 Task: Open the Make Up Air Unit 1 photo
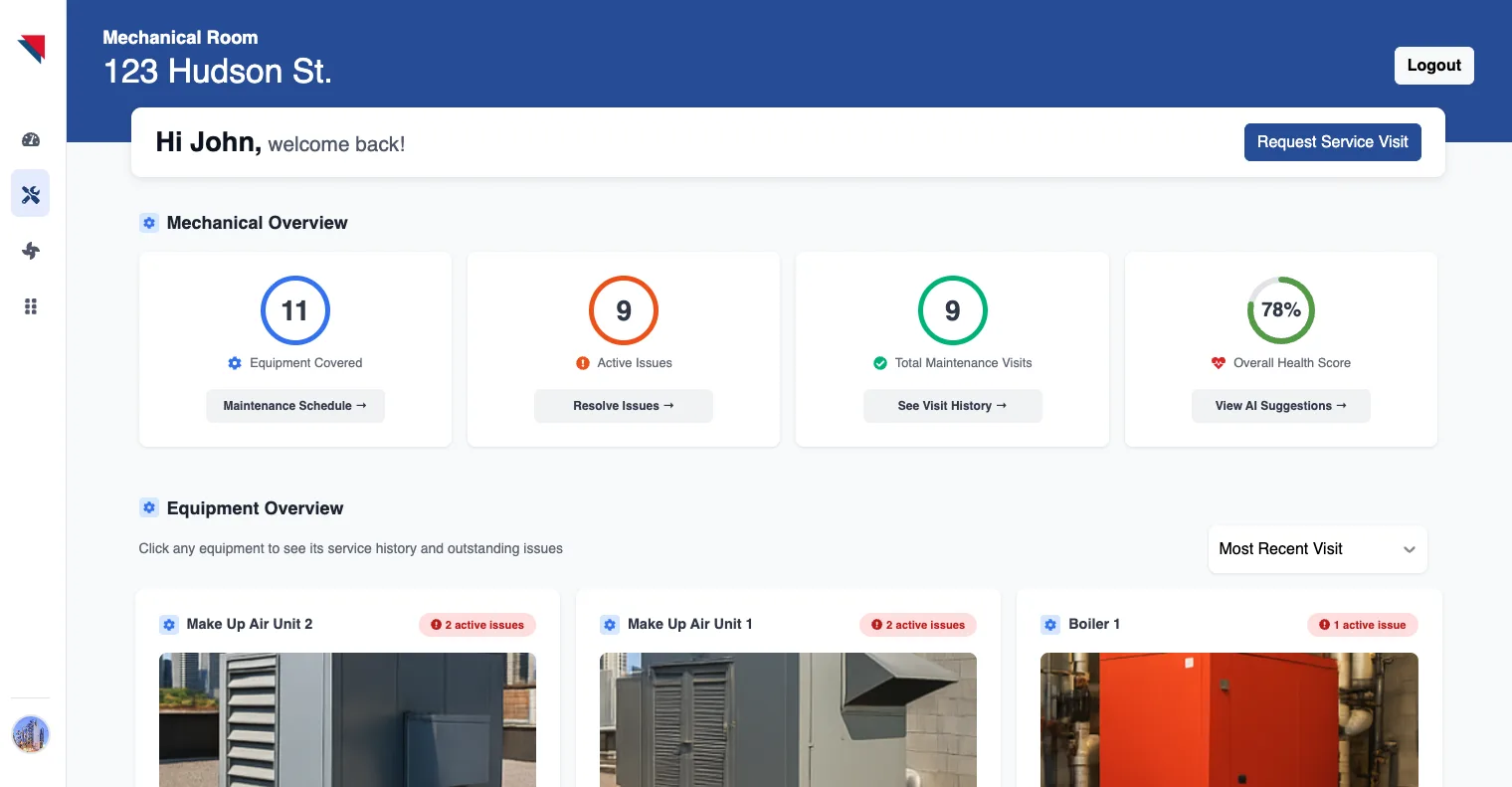[787, 719]
